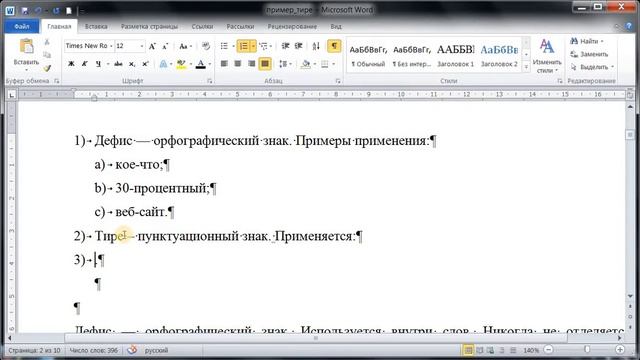This screenshot has height=360, width=640.
Task: Click the Sort A-Z icon
Action: tap(316, 46)
